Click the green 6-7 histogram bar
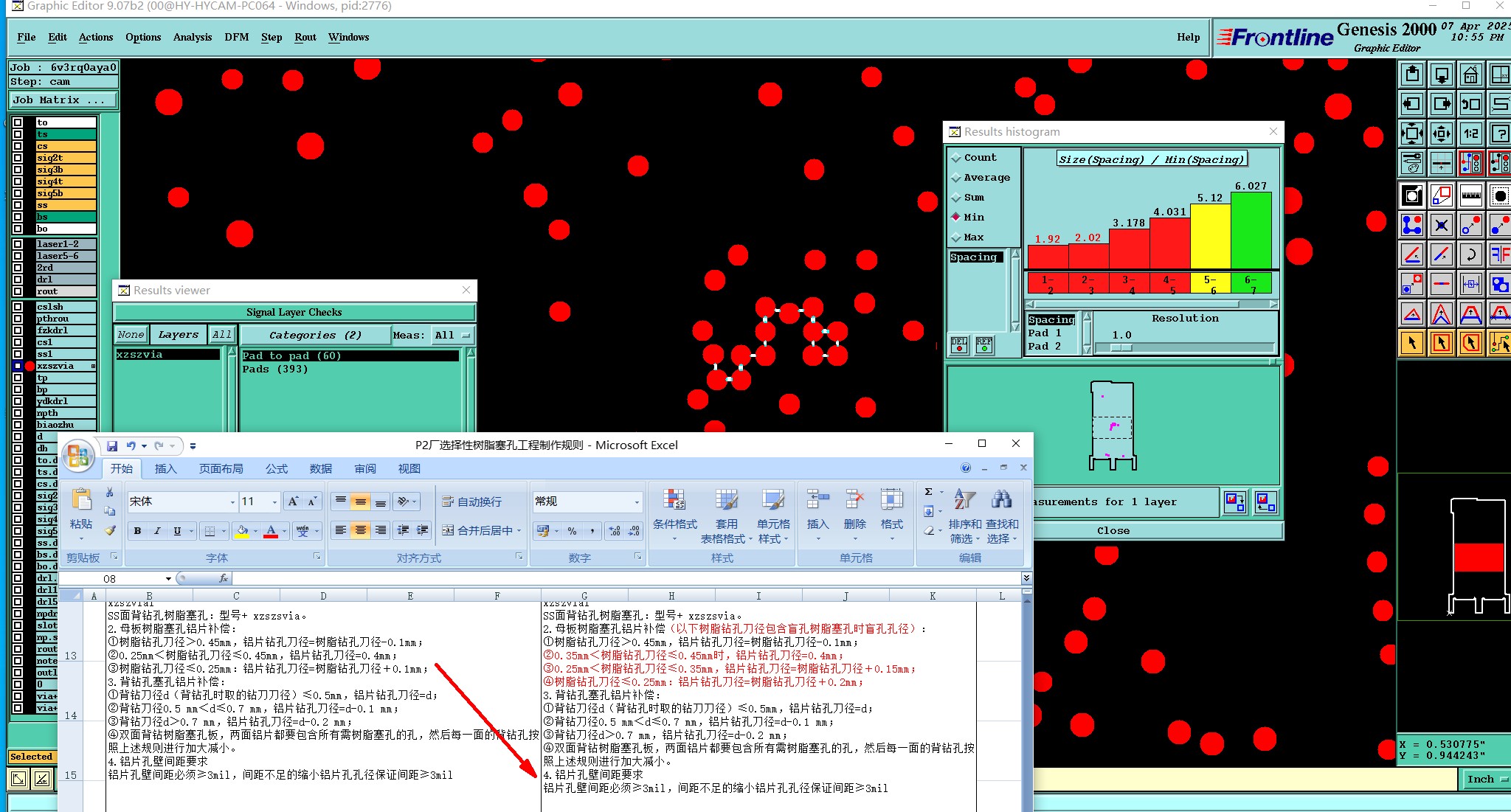1511x812 pixels. tap(1251, 230)
